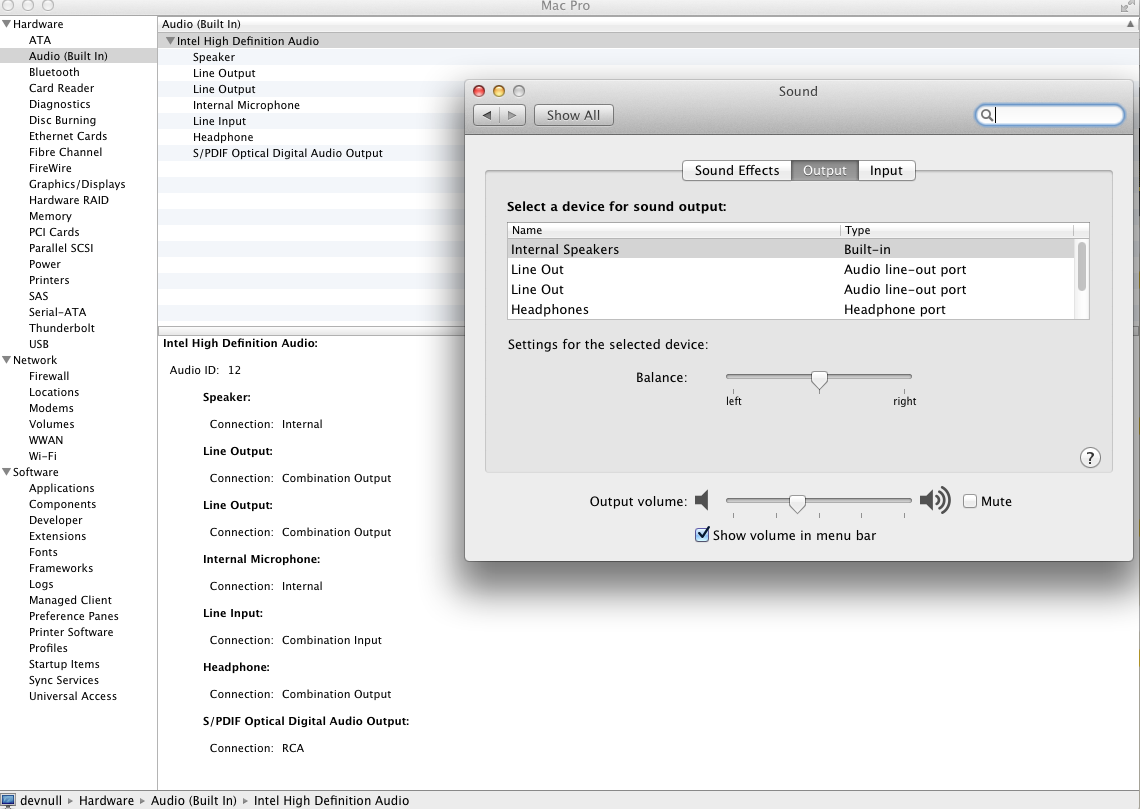Open Ethernet Cards in sidebar
Screen dimensions: 1140x809
pyautogui.click(x=68, y=136)
